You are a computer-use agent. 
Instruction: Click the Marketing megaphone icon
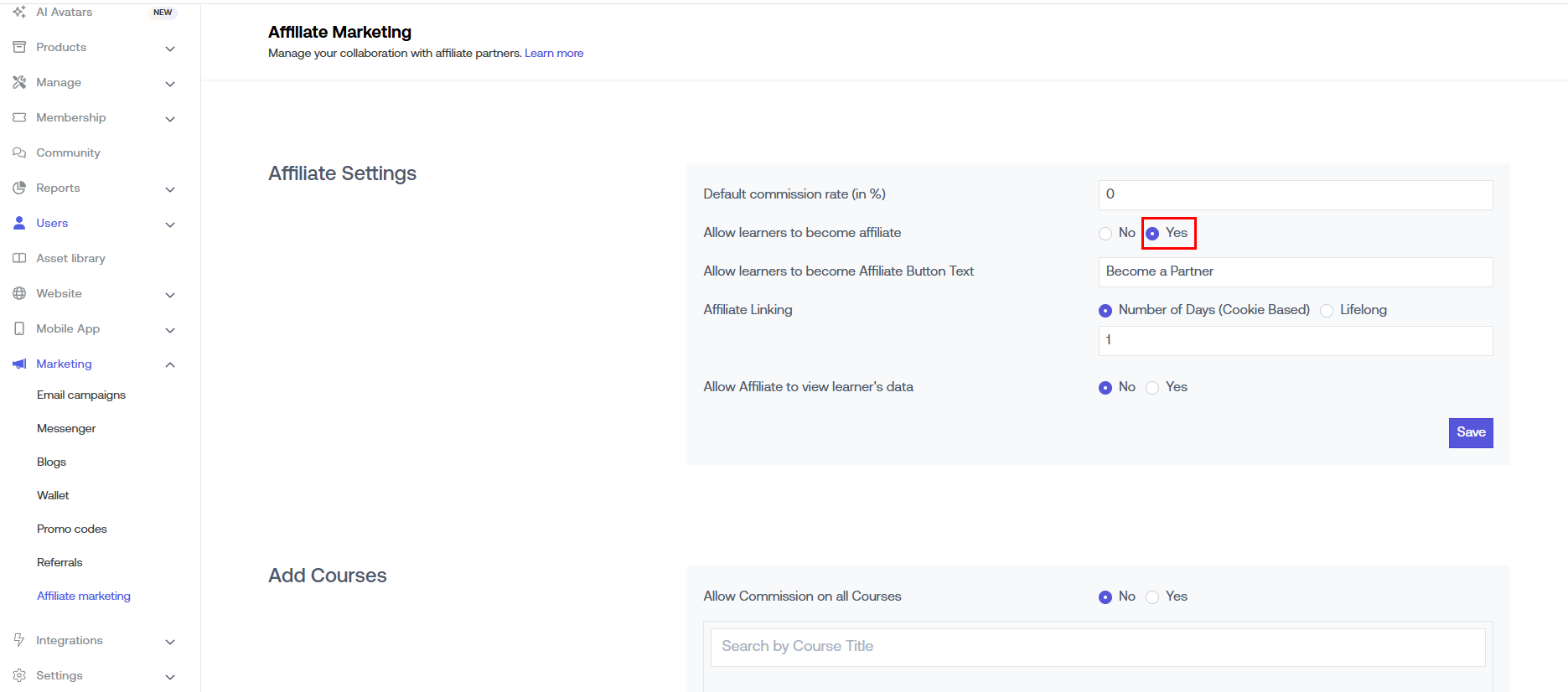[x=19, y=364]
